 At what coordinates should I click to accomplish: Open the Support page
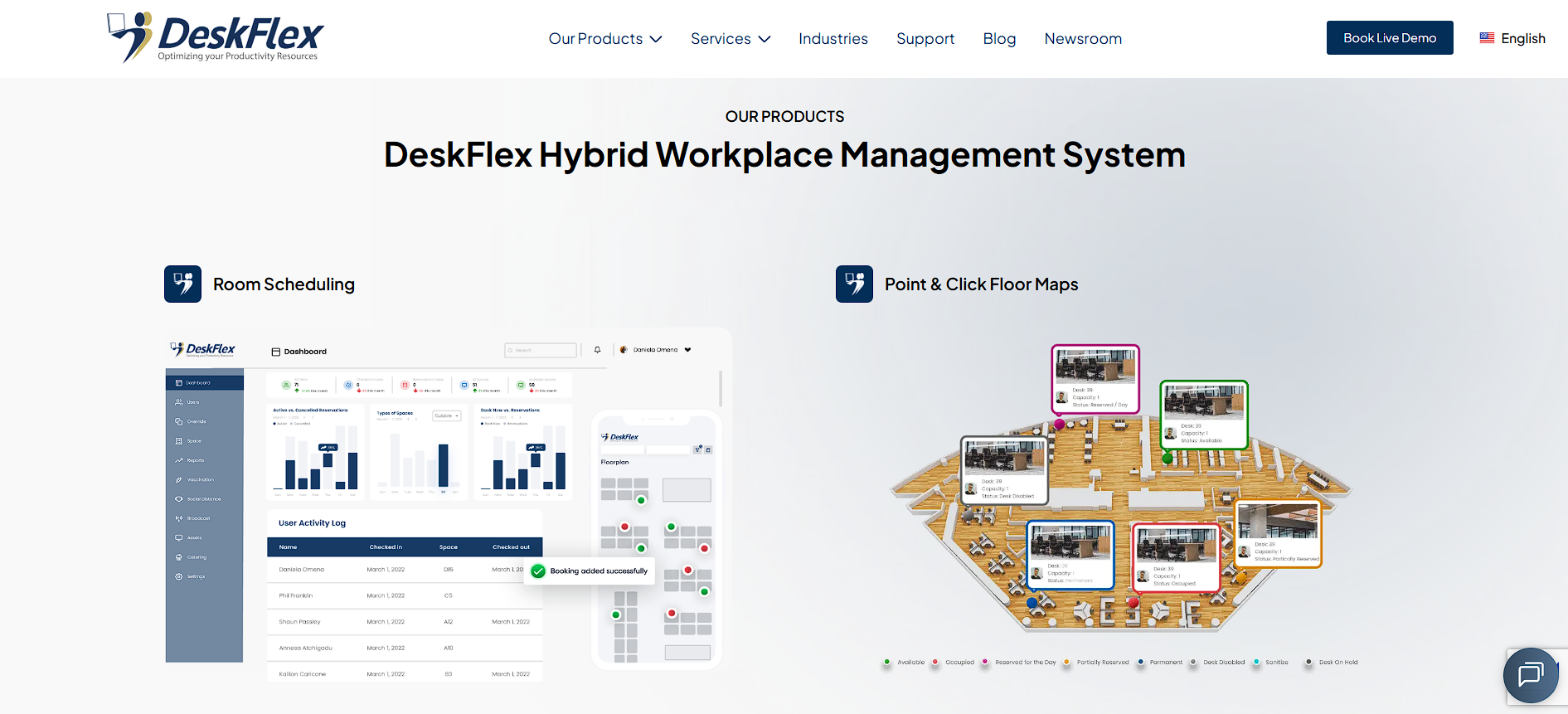tap(925, 39)
